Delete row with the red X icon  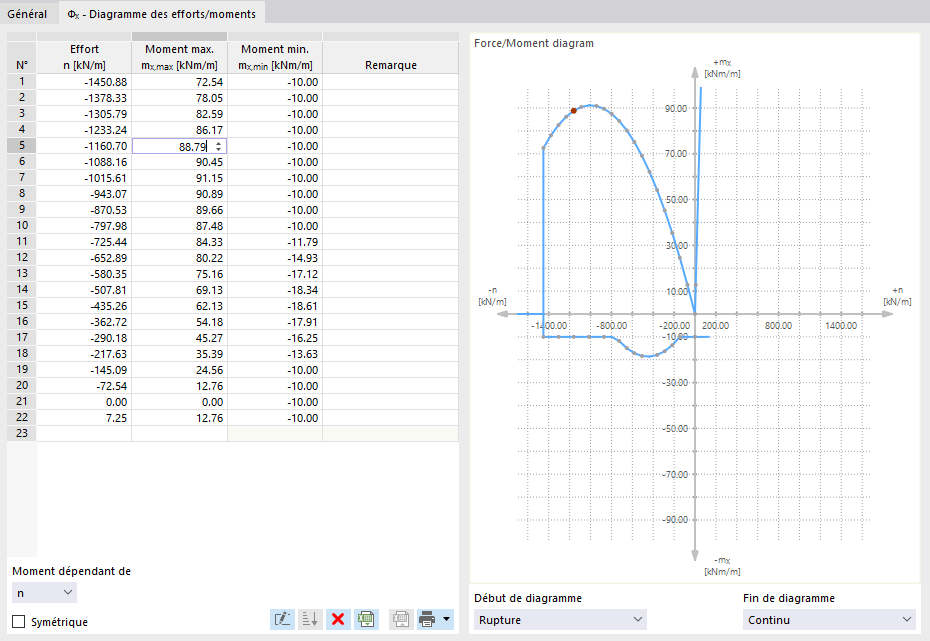point(338,620)
